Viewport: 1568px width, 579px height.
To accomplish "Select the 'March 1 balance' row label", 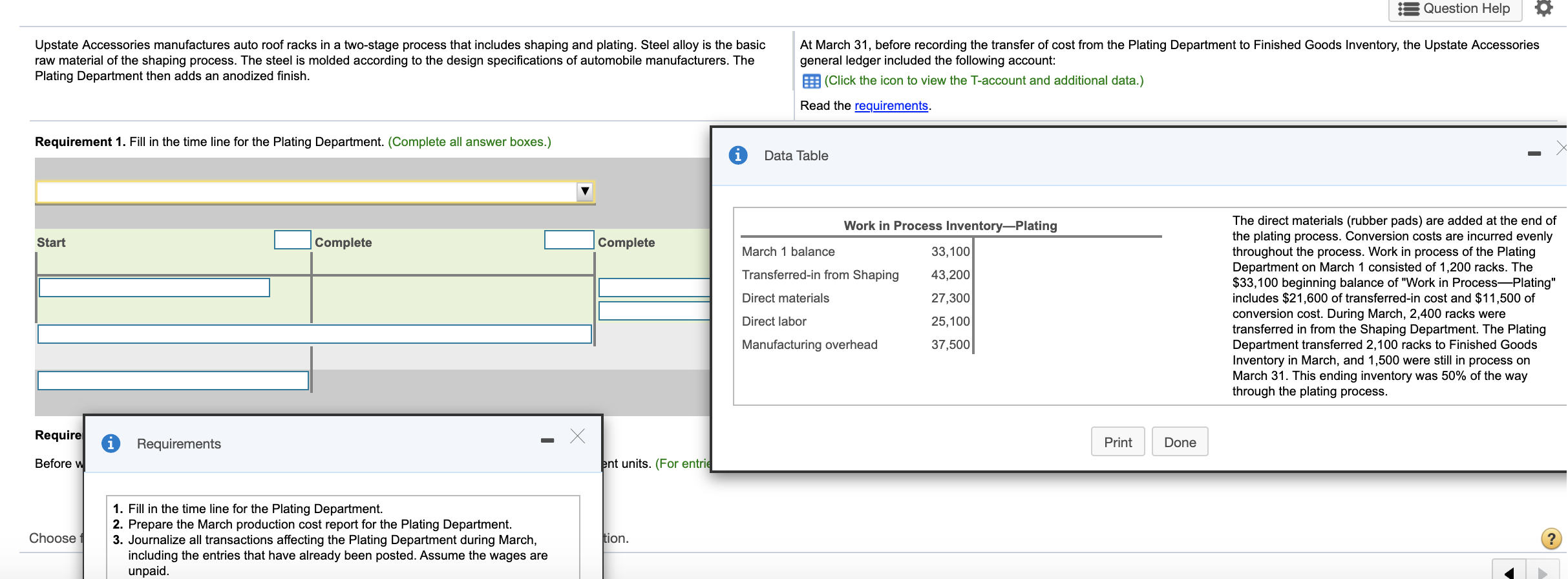I will [788, 252].
